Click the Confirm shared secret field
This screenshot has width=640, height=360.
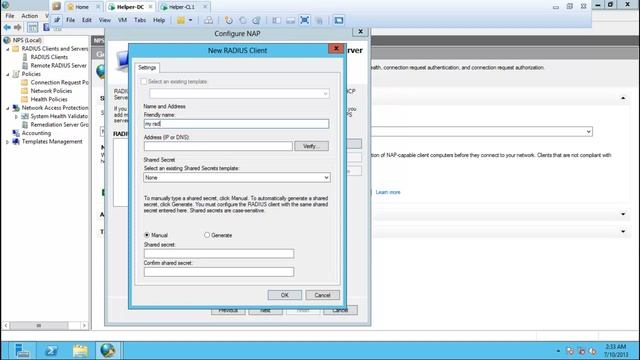click(x=219, y=272)
